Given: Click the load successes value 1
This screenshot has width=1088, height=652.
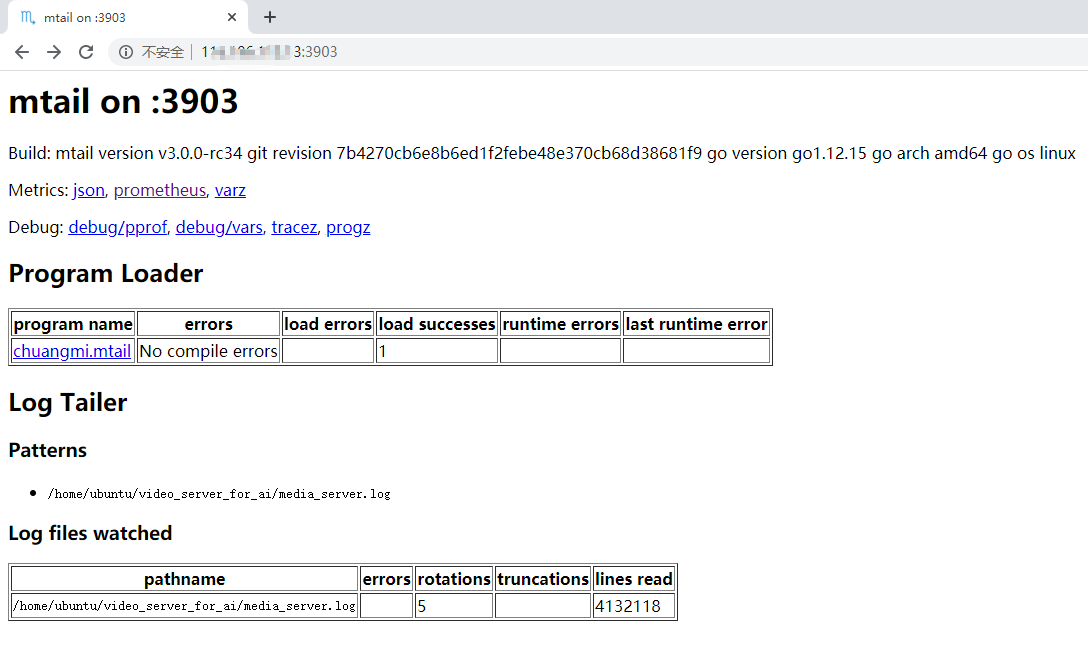Looking at the screenshot, I should click(x=437, y=351).
